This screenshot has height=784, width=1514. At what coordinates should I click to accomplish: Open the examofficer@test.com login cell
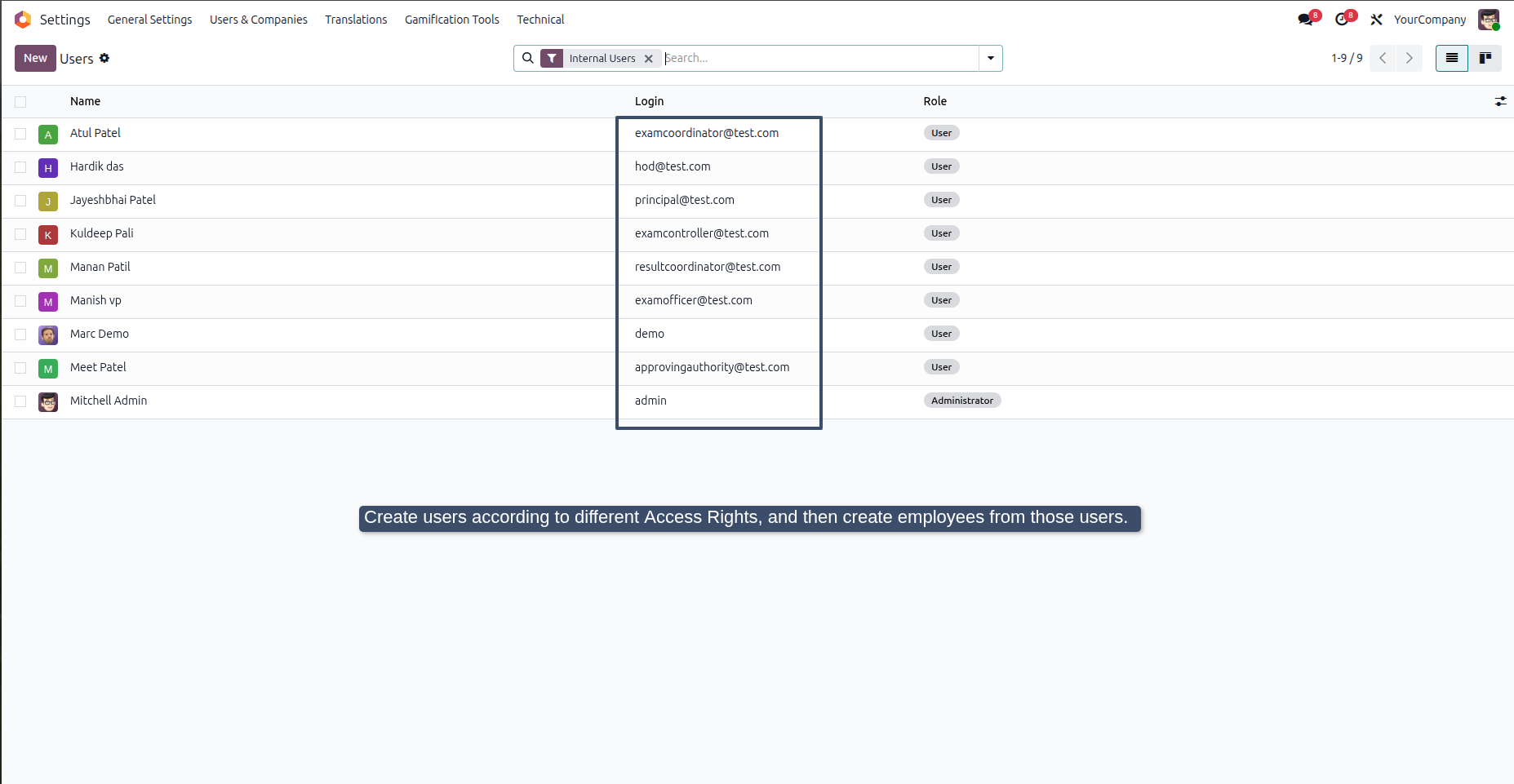click(x=694, y=300)
